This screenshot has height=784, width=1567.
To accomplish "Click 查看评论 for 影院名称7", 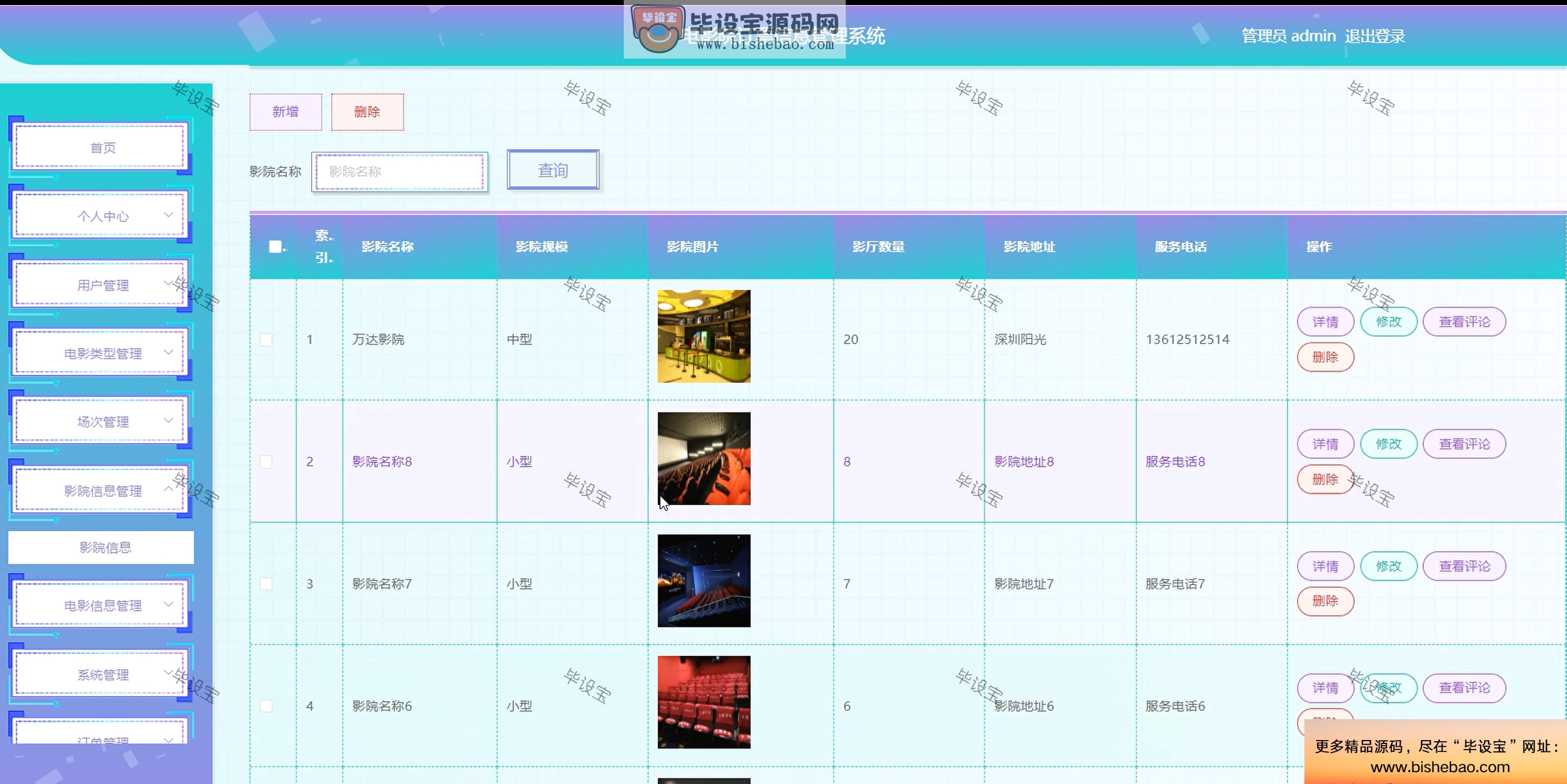I will (x=1464, y=566).
